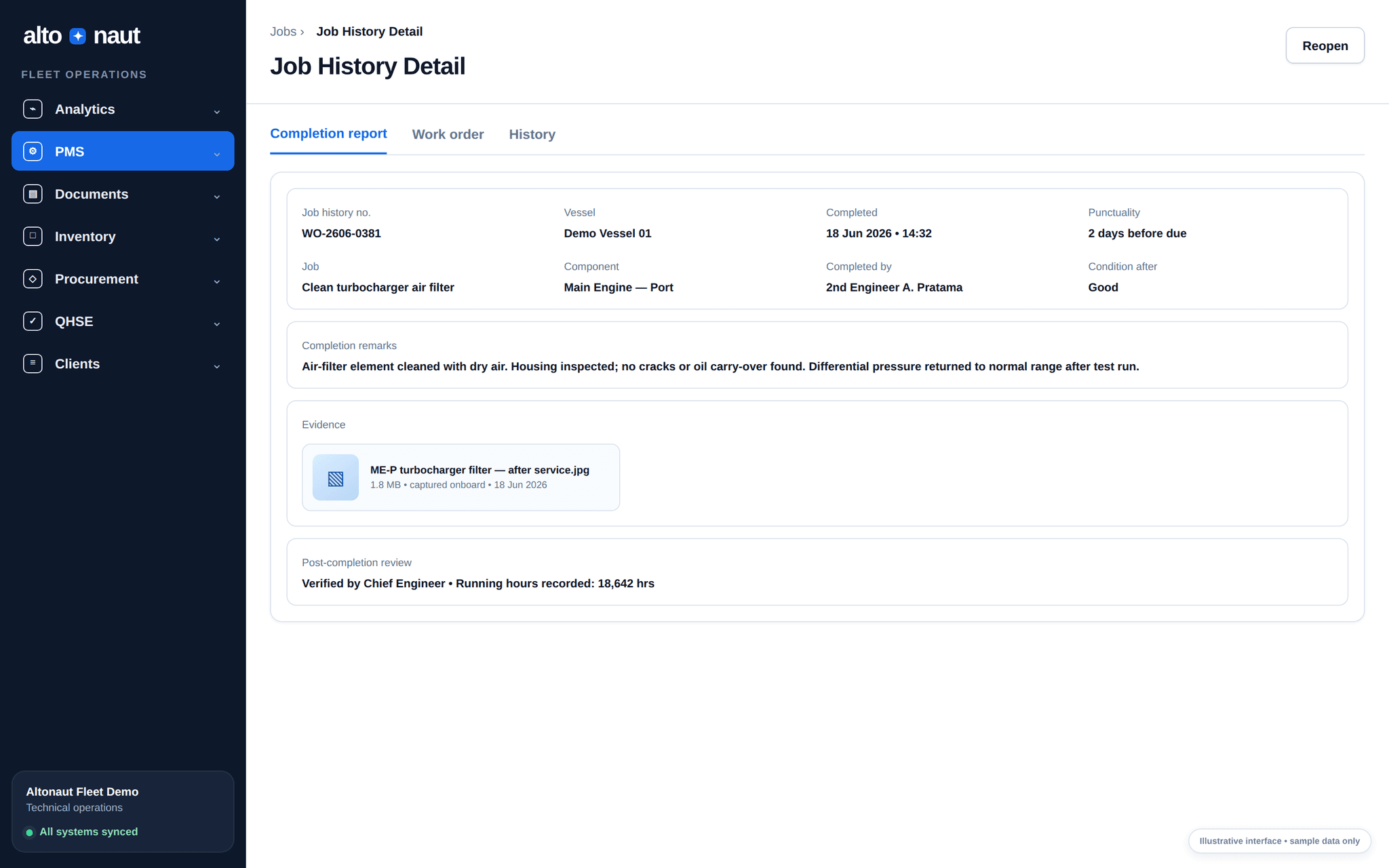Click the Verified by Chief Engineer line
Viewport: 1389px width, 868px height.
[x=478, y=584]
